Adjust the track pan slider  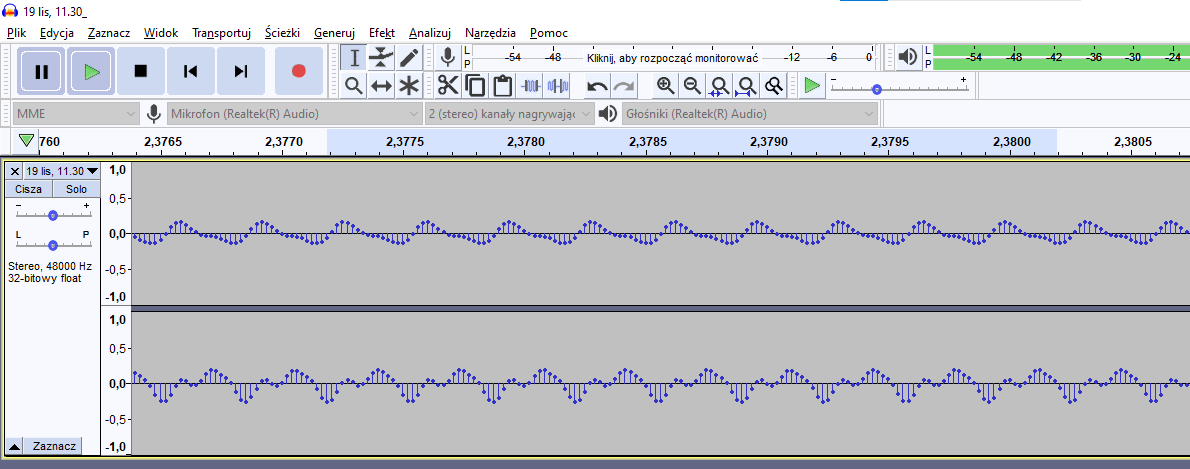pos(52,245)
